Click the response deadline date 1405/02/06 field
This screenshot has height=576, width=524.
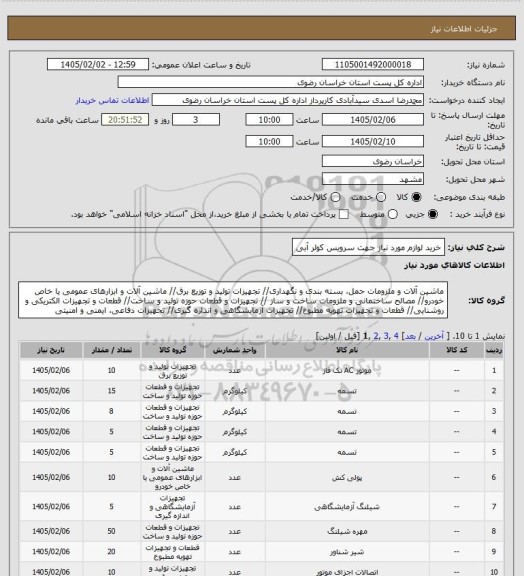[x=373, y=120]
